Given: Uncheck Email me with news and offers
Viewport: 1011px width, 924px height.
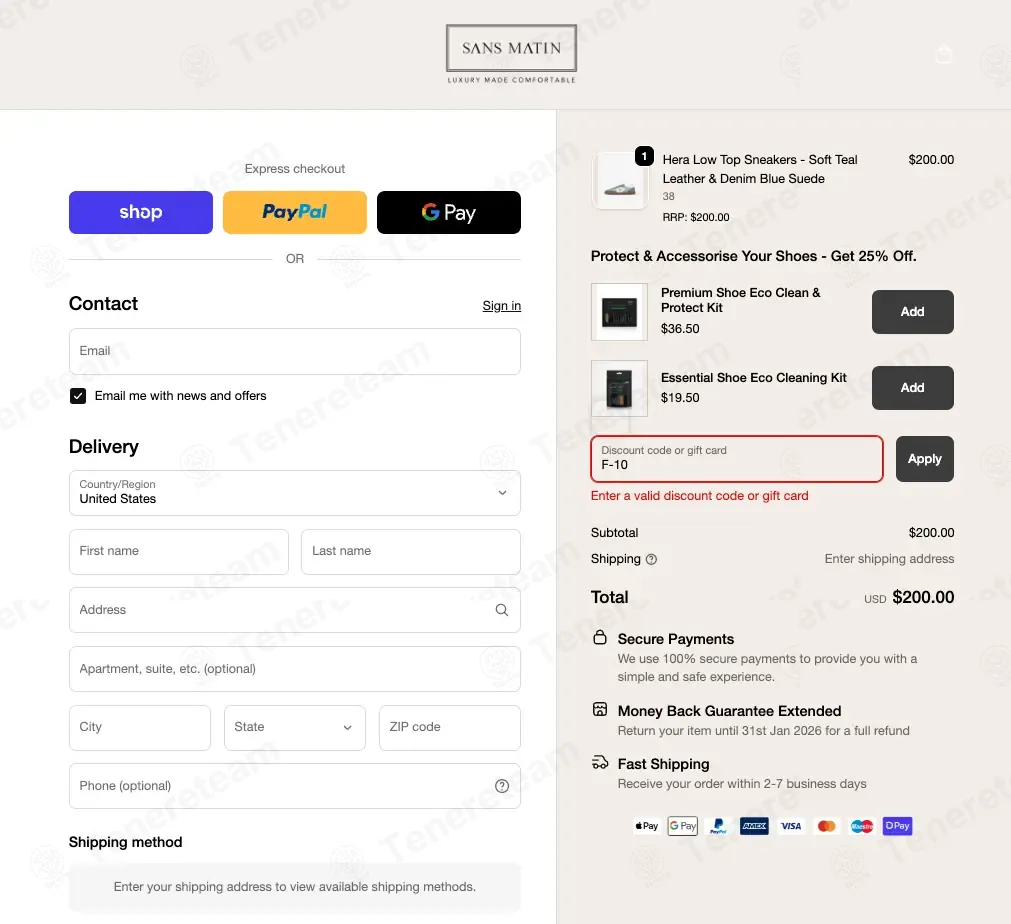Looking at the screenshot, I should point(78,396).
